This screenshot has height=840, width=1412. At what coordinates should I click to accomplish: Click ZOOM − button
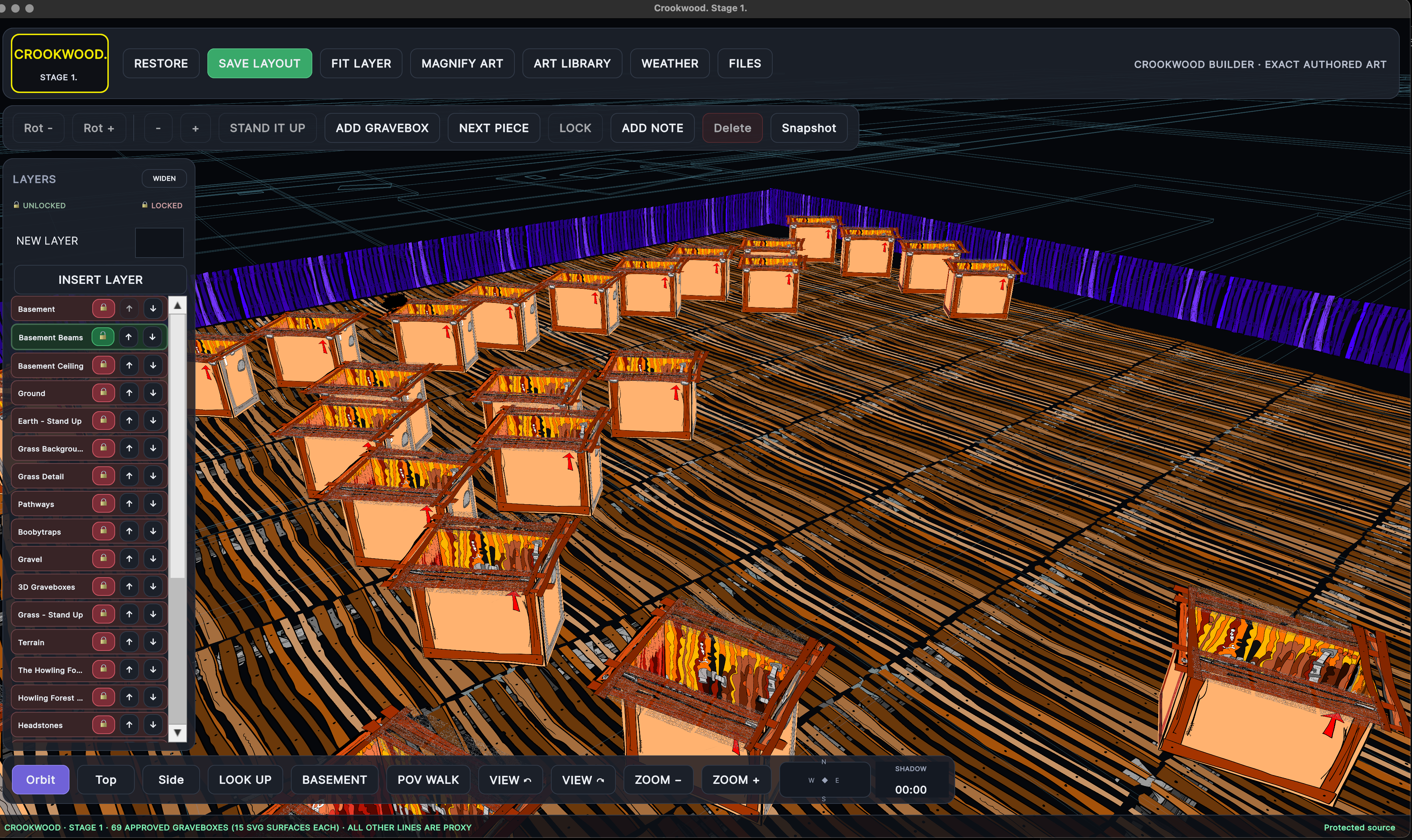coord(658,779)
